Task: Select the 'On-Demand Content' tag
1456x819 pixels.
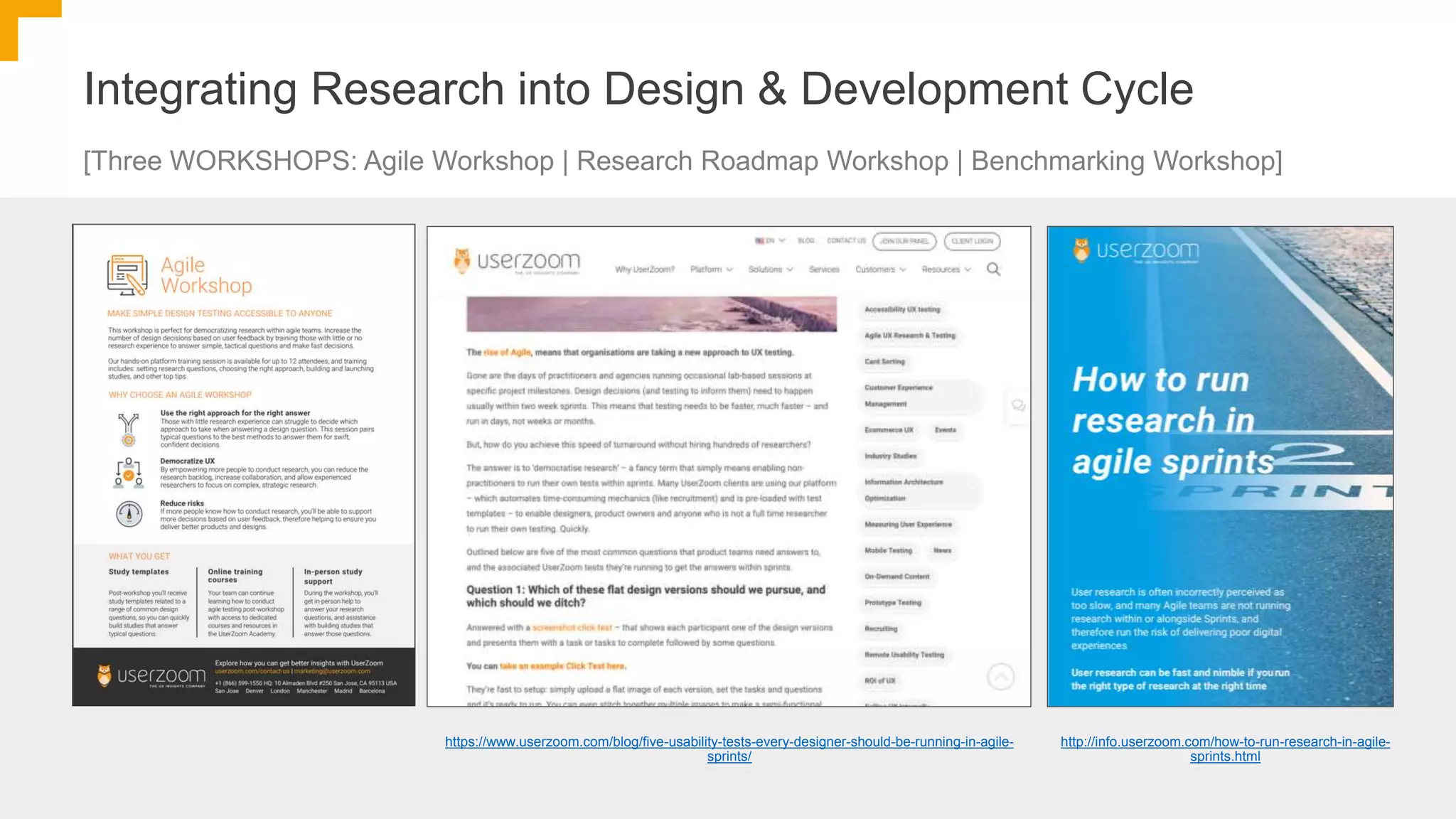Action: (x=896, y=577)
